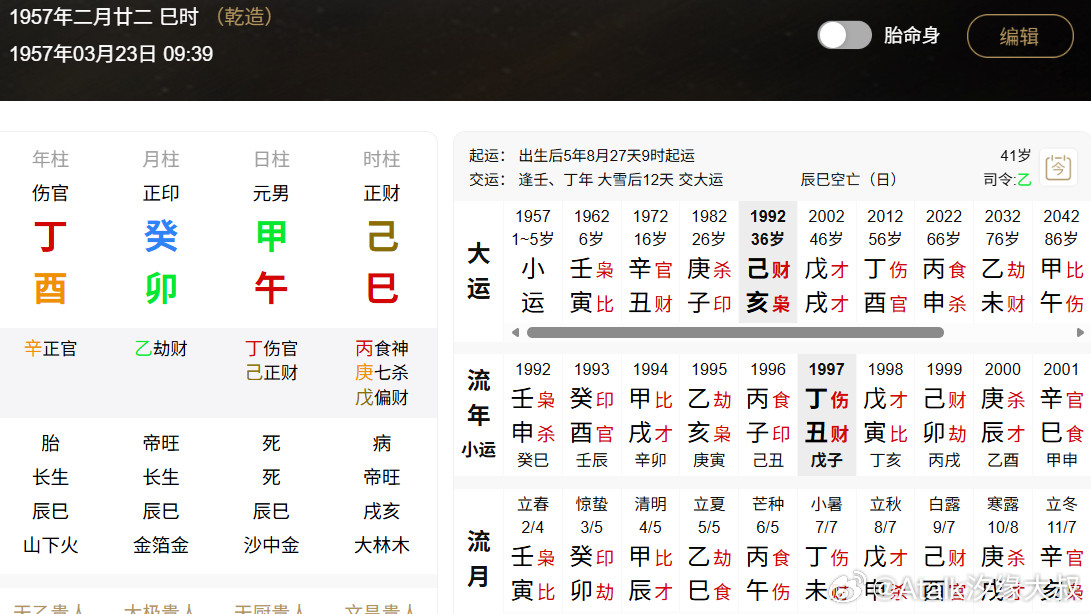
Task: Select 流年 1993 癸酉
Action: coord(591,415)
